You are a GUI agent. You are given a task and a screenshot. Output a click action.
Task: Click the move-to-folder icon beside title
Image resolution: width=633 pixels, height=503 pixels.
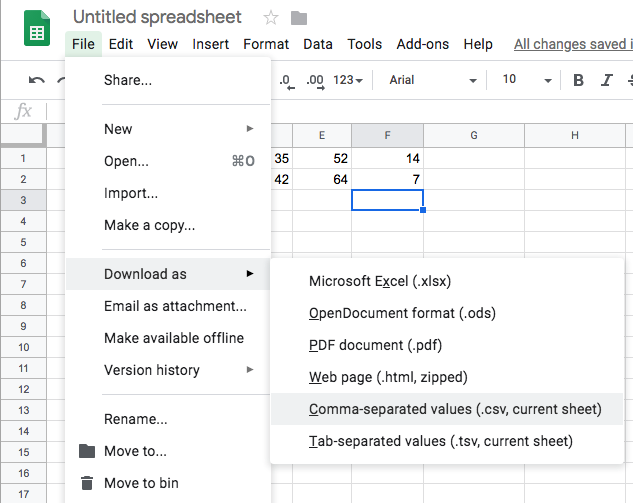click(298, 18)
